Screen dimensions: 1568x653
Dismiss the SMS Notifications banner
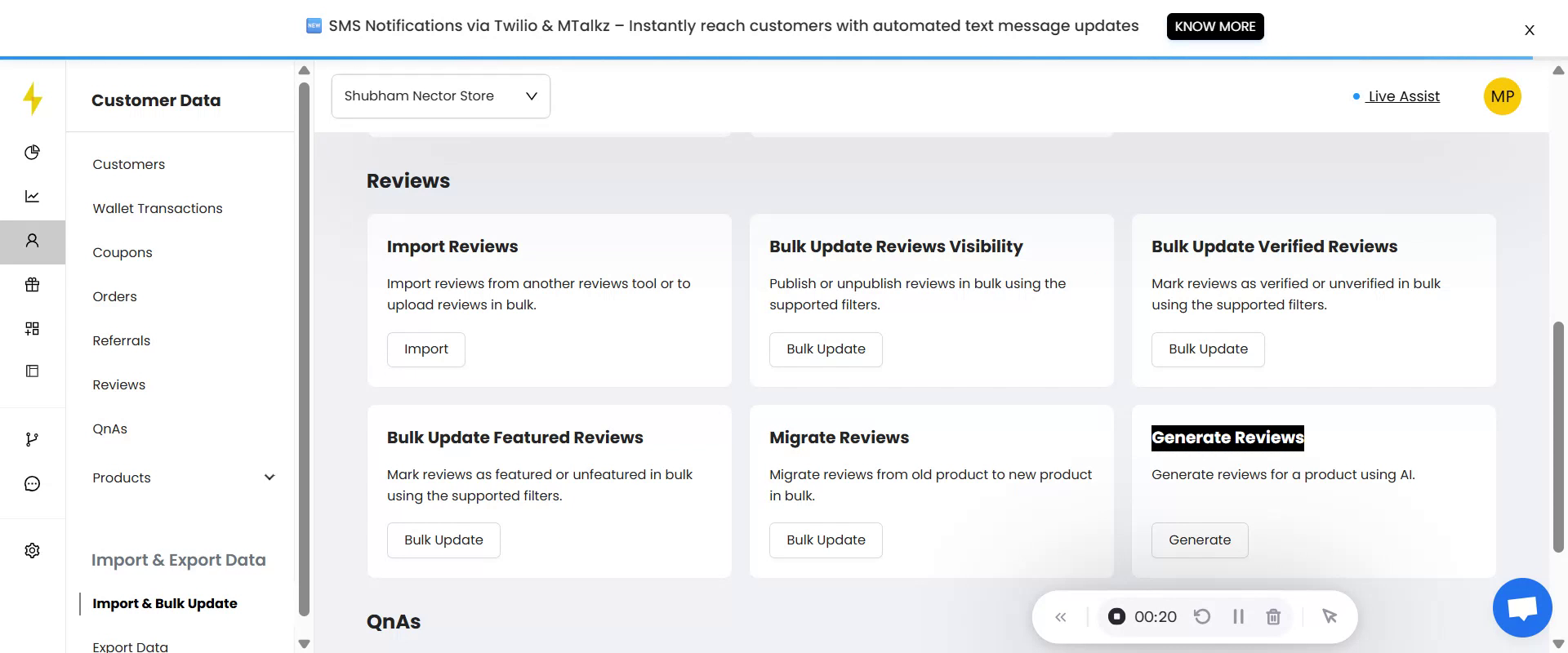tap(1529, 30)
